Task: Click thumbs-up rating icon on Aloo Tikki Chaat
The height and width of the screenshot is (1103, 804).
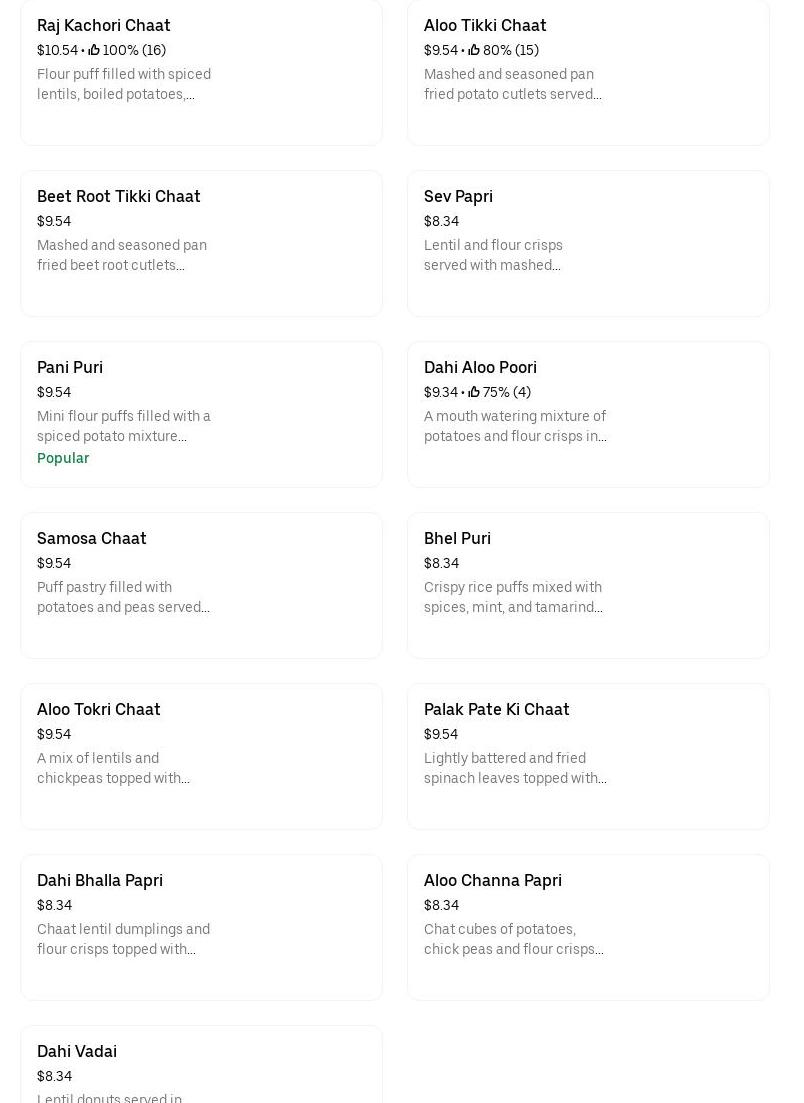Action: tap(474, 50)
